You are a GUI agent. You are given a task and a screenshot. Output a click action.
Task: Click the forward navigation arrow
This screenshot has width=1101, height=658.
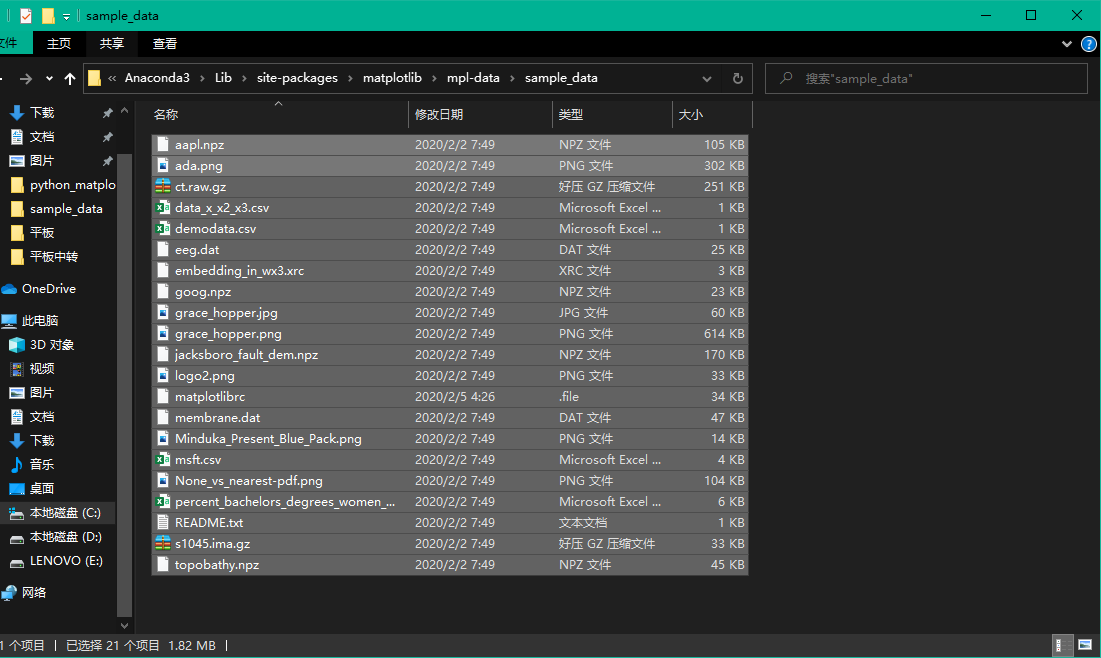coord(28,78)
